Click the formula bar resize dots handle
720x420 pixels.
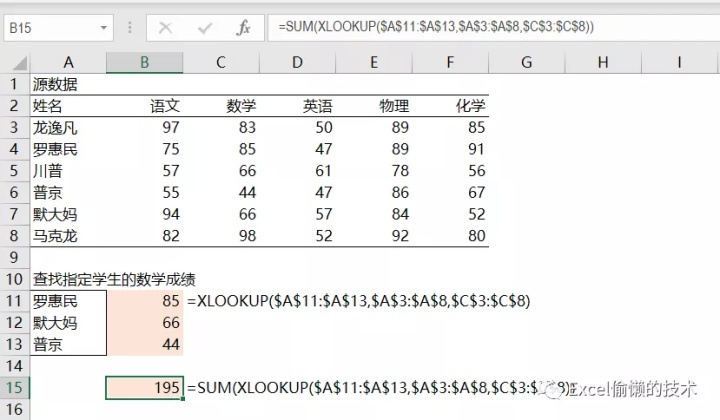click(130, 28)
